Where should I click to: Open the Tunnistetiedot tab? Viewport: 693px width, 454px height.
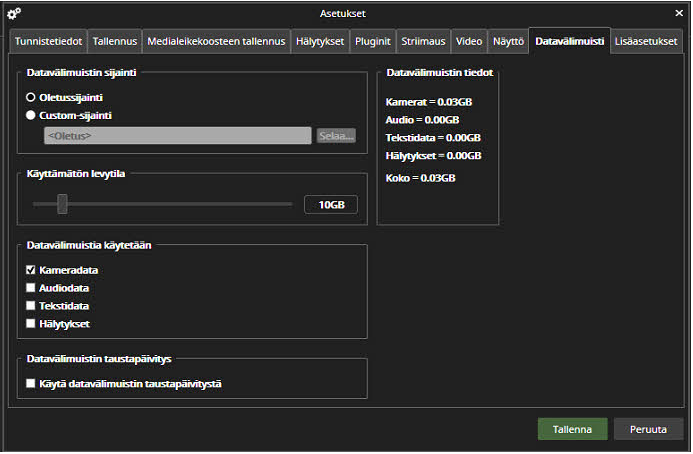pos(48,41)
